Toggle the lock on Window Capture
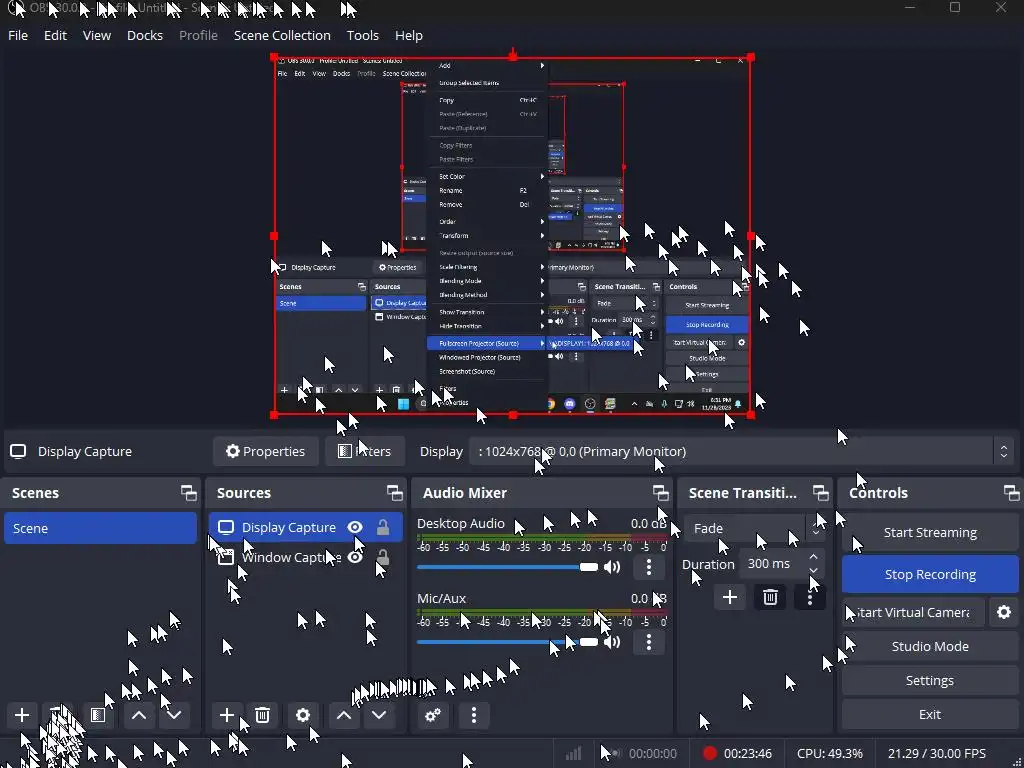Screen dimensions: 1024x768 point(383,558)
